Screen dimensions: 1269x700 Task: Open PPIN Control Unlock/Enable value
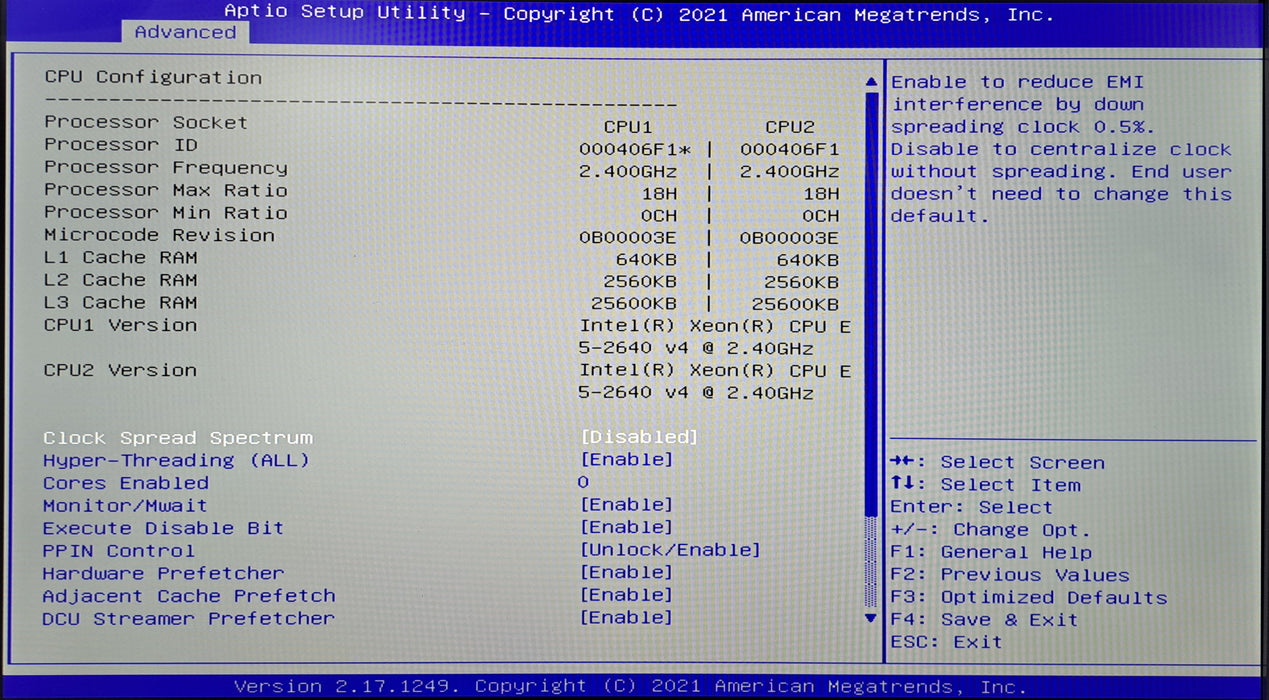(x=670, y=550)
